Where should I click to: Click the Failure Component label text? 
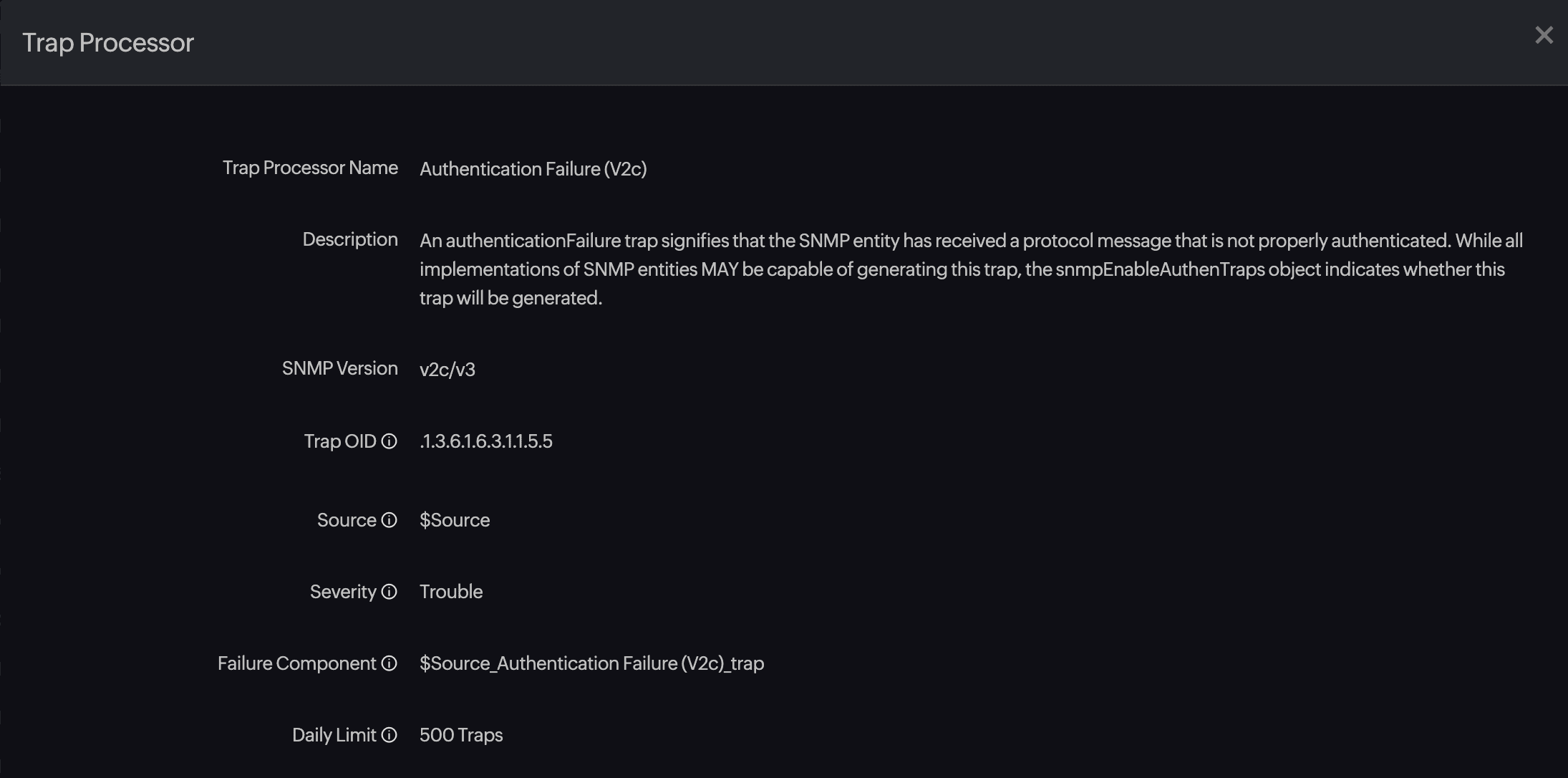tap(296, 663)
